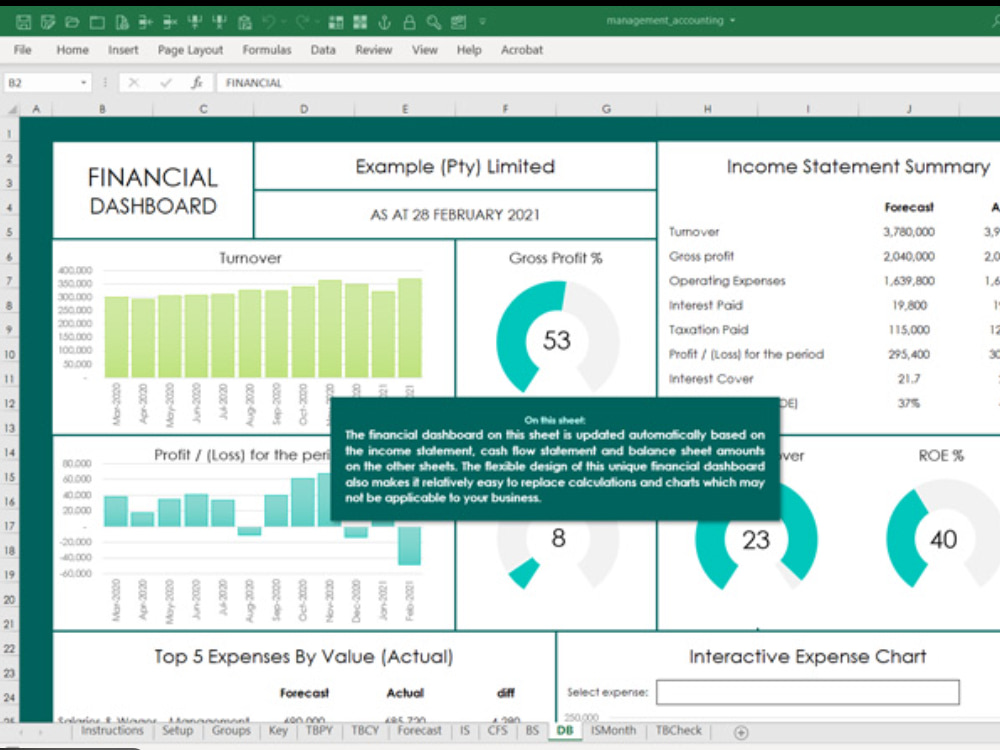Switch to the Instructions sheet tab
Viewport: 1000px width, 750px height.
click(x=112, y=731)
